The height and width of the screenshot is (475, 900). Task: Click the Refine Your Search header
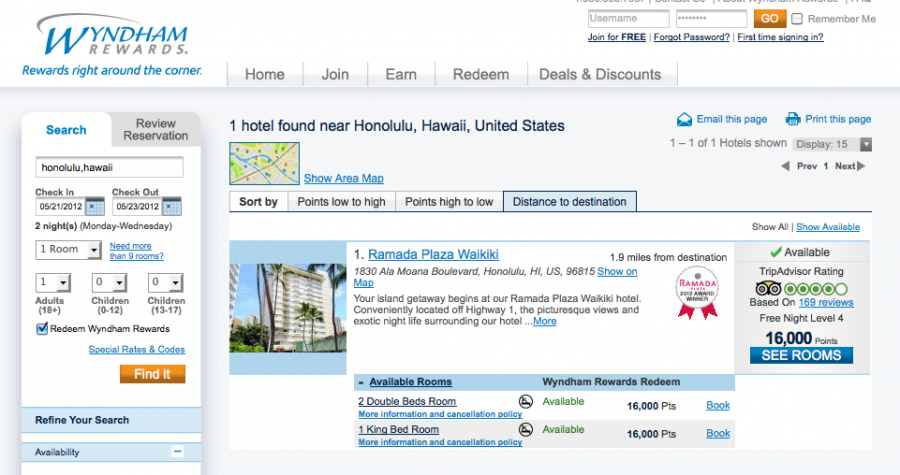pos(111,420)
